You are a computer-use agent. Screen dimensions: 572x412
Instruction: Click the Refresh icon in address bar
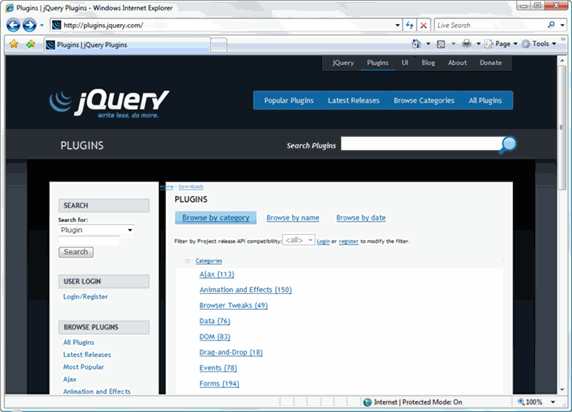click(x=410, y=25)
